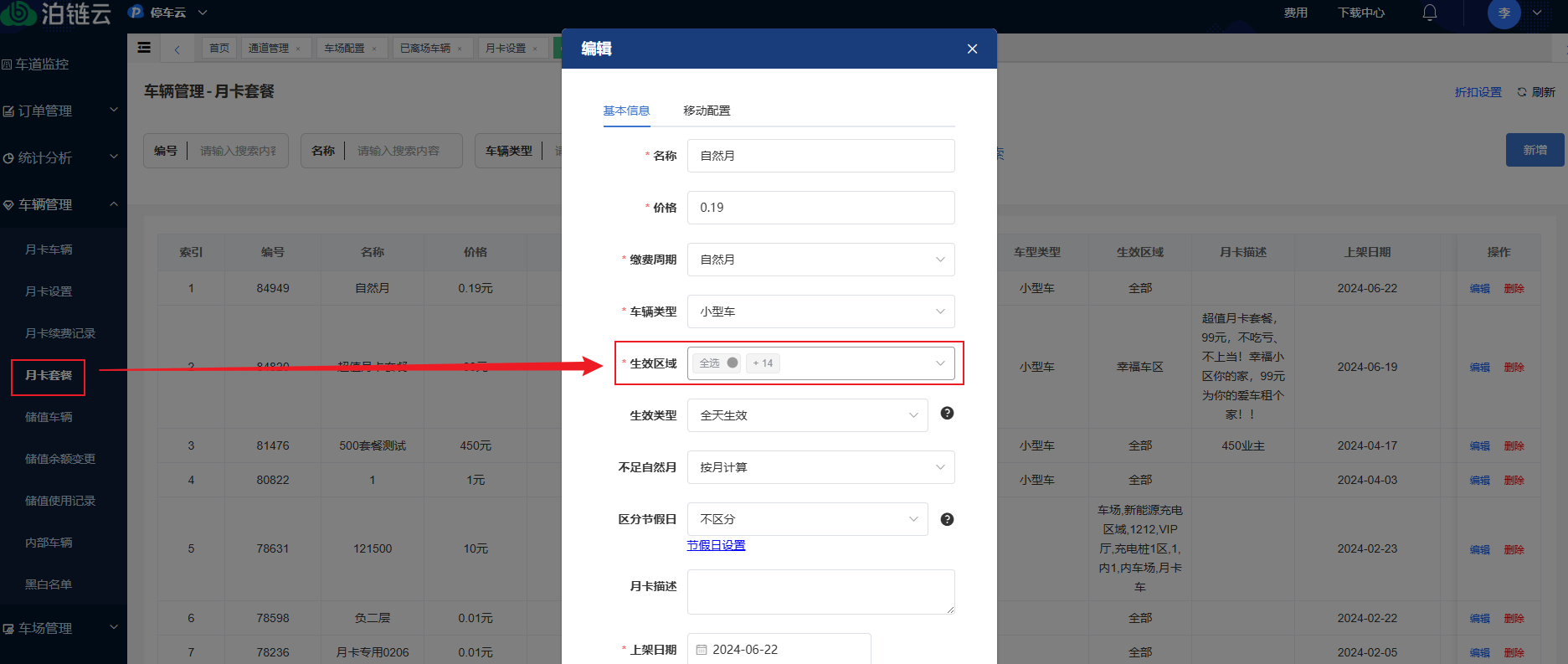
Task: Select the 基本信息 tab
Action: click(x=626, y=111)
